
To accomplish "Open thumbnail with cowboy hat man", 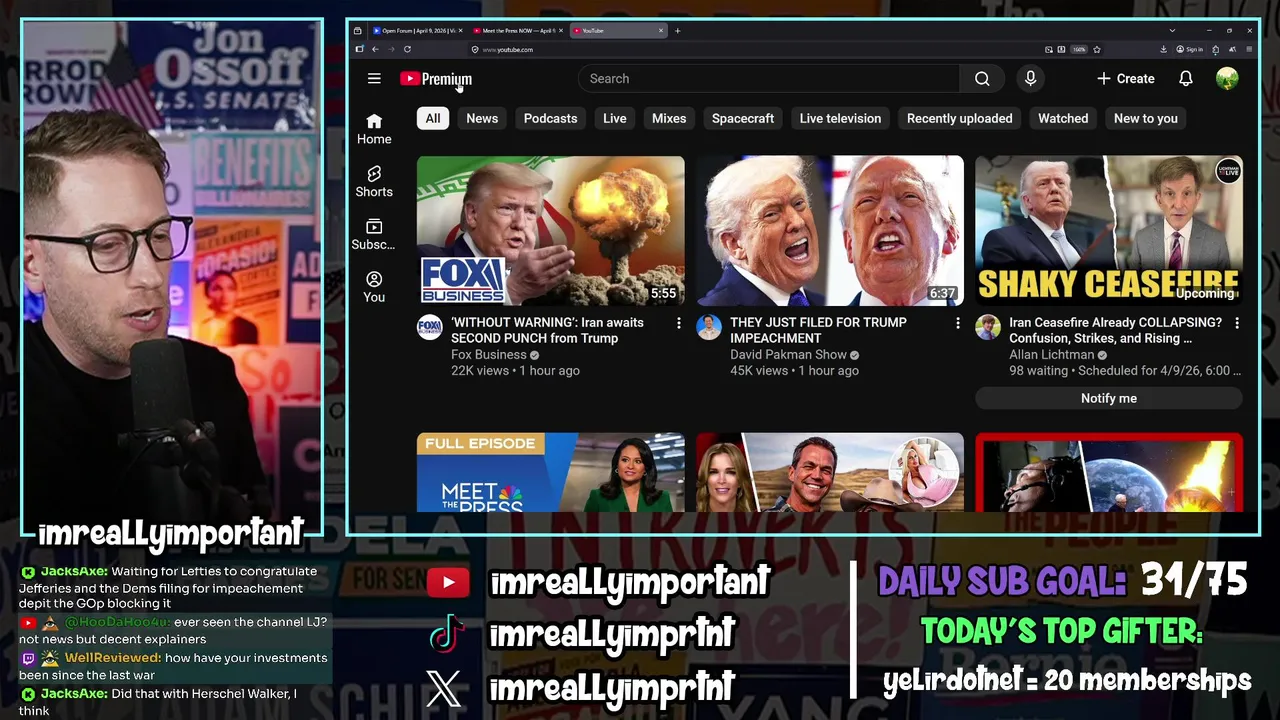I will (x=830, y=472).
